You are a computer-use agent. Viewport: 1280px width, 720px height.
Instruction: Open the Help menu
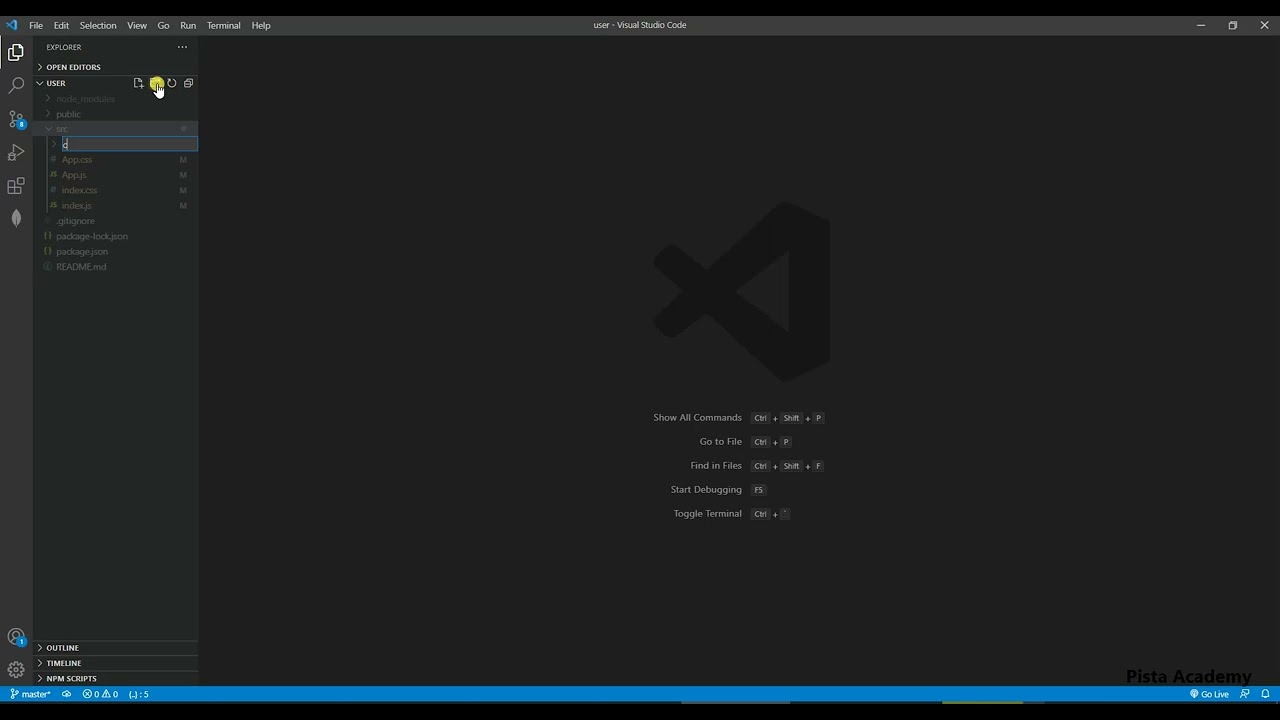click(x=261, y=25)
